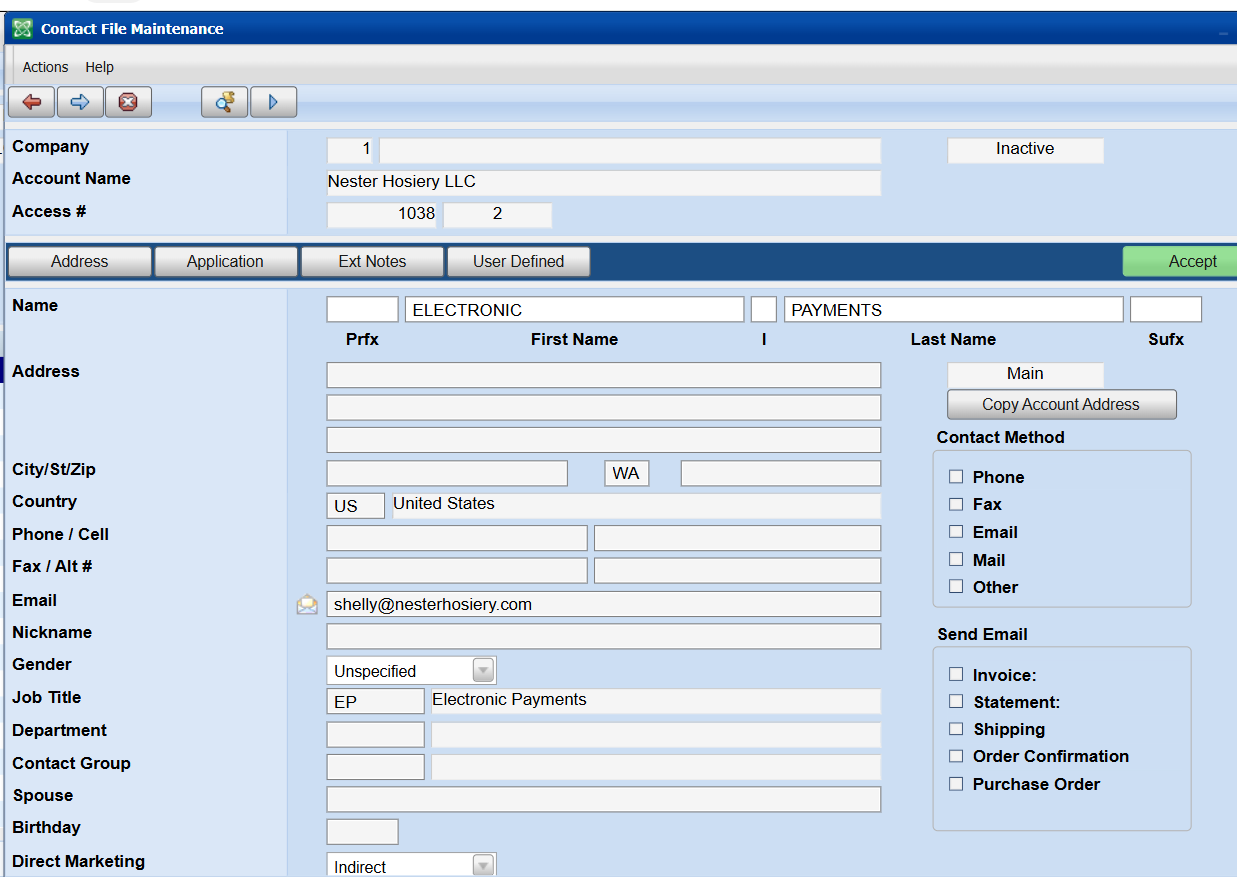
Task: Click the Copy Account Address button
Action: tap(1061, 405)
